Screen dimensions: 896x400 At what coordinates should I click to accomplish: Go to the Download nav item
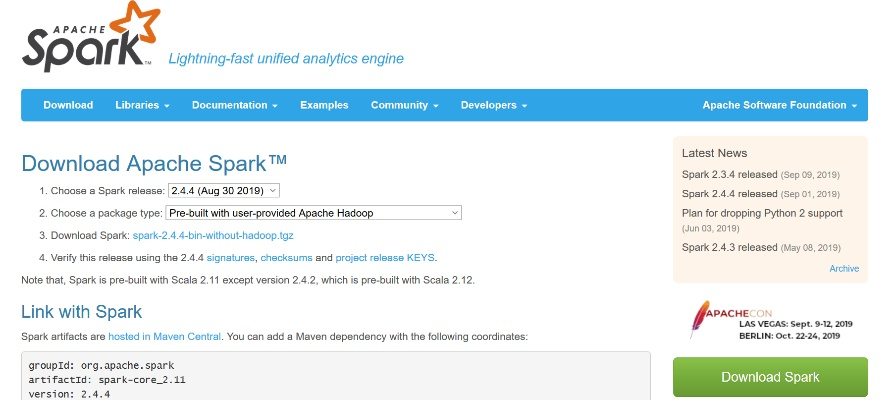tap(68, 105)
